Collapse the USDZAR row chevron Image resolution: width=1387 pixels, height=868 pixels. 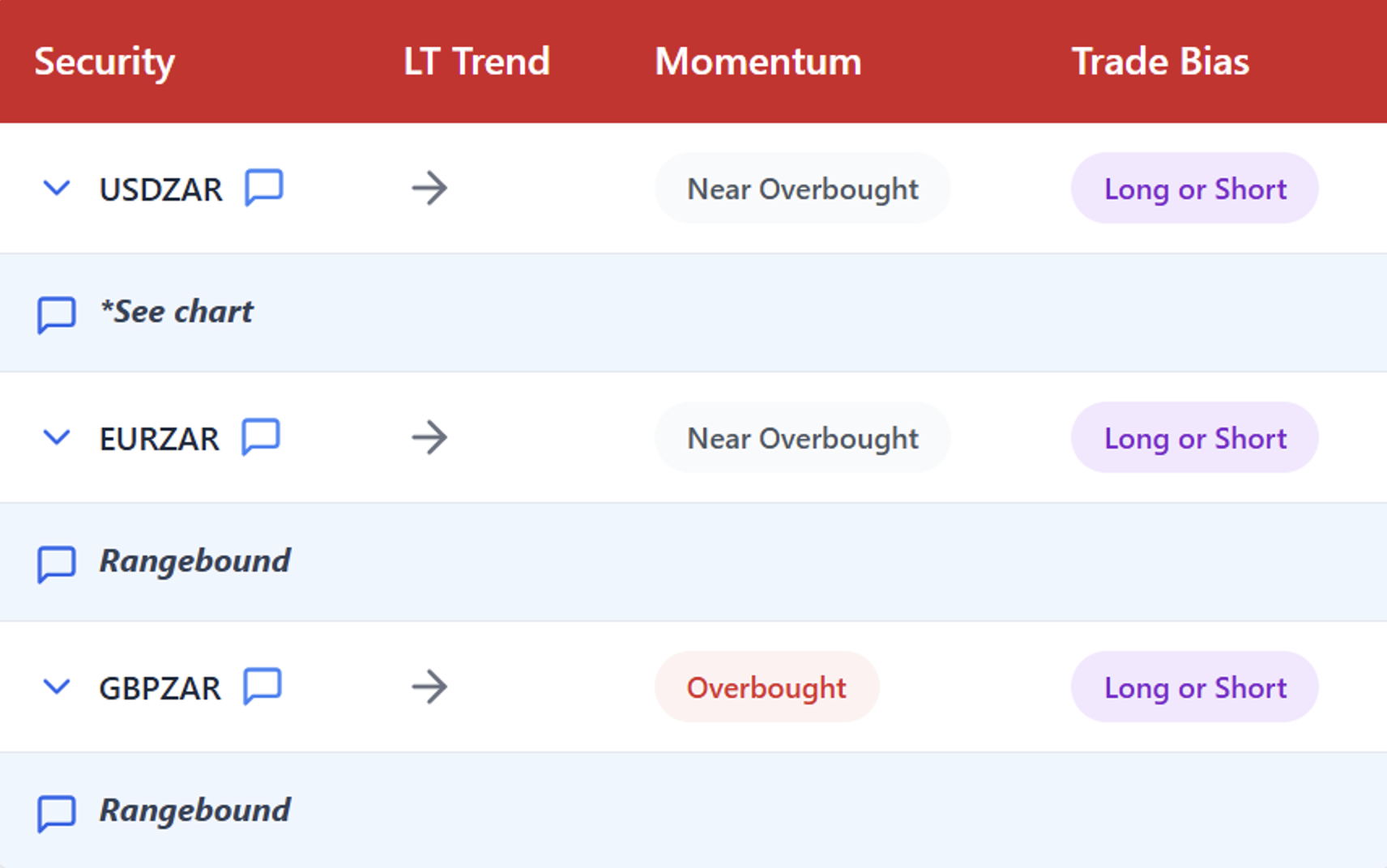click(57, 189)
